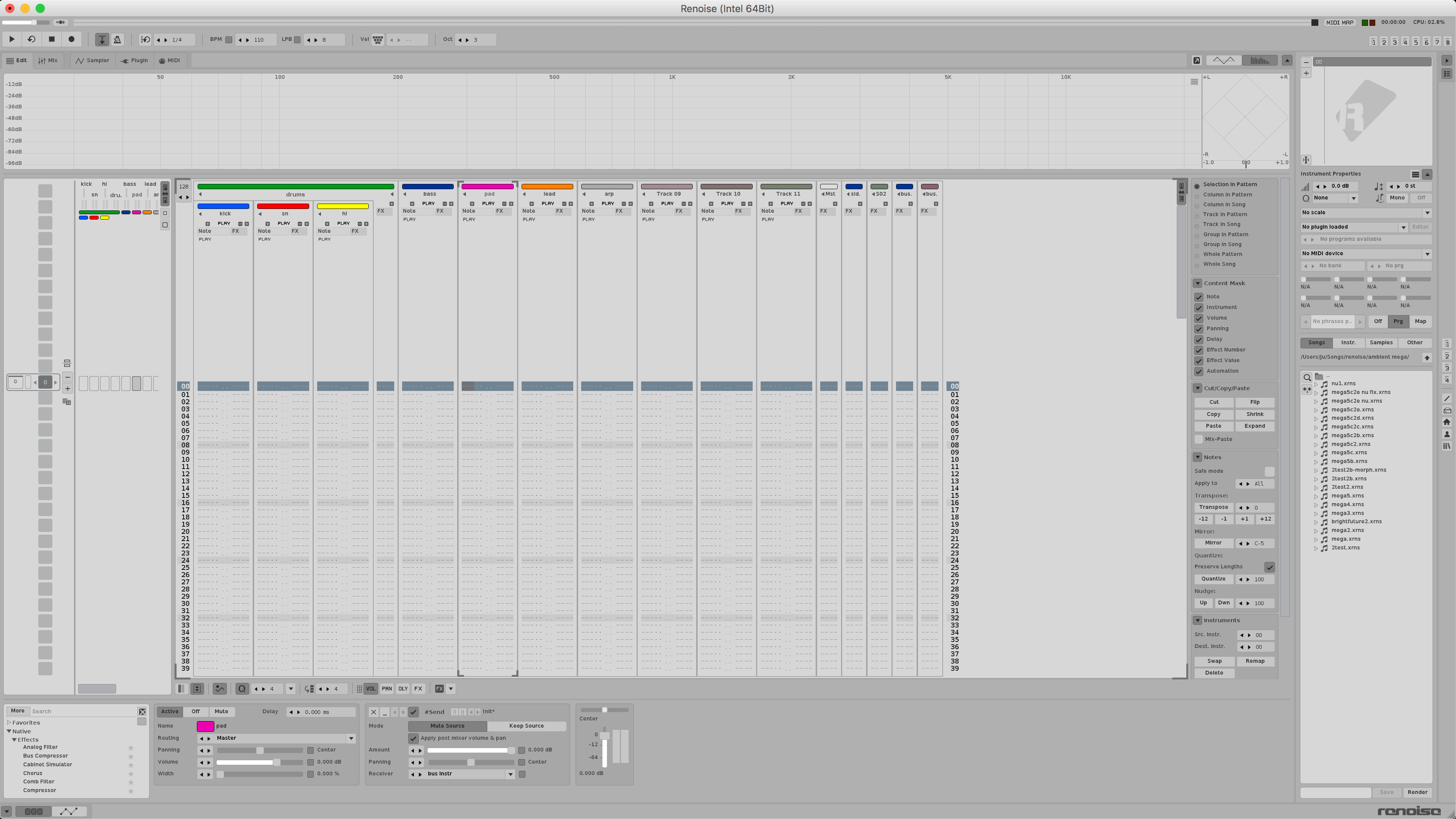Click the Shrink button
The height and width of the screenshot is (819, 1456).
[1255, 414]
